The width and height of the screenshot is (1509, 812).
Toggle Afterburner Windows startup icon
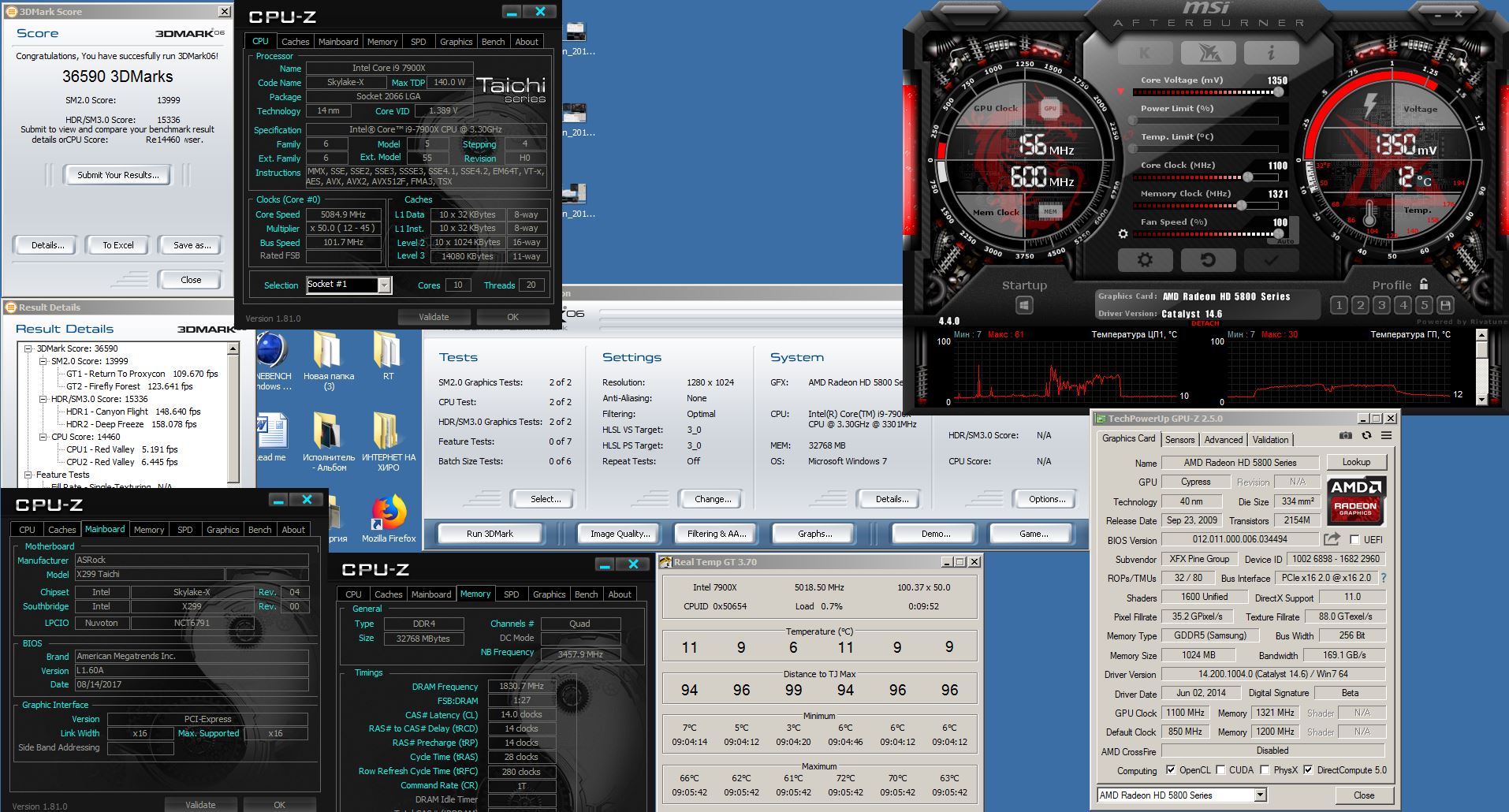point(1024,304)
